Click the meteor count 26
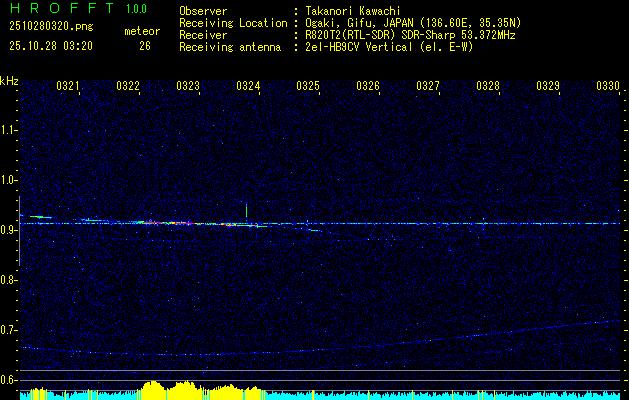The height and width of the screenshot is (400, 629). (145, 46)
